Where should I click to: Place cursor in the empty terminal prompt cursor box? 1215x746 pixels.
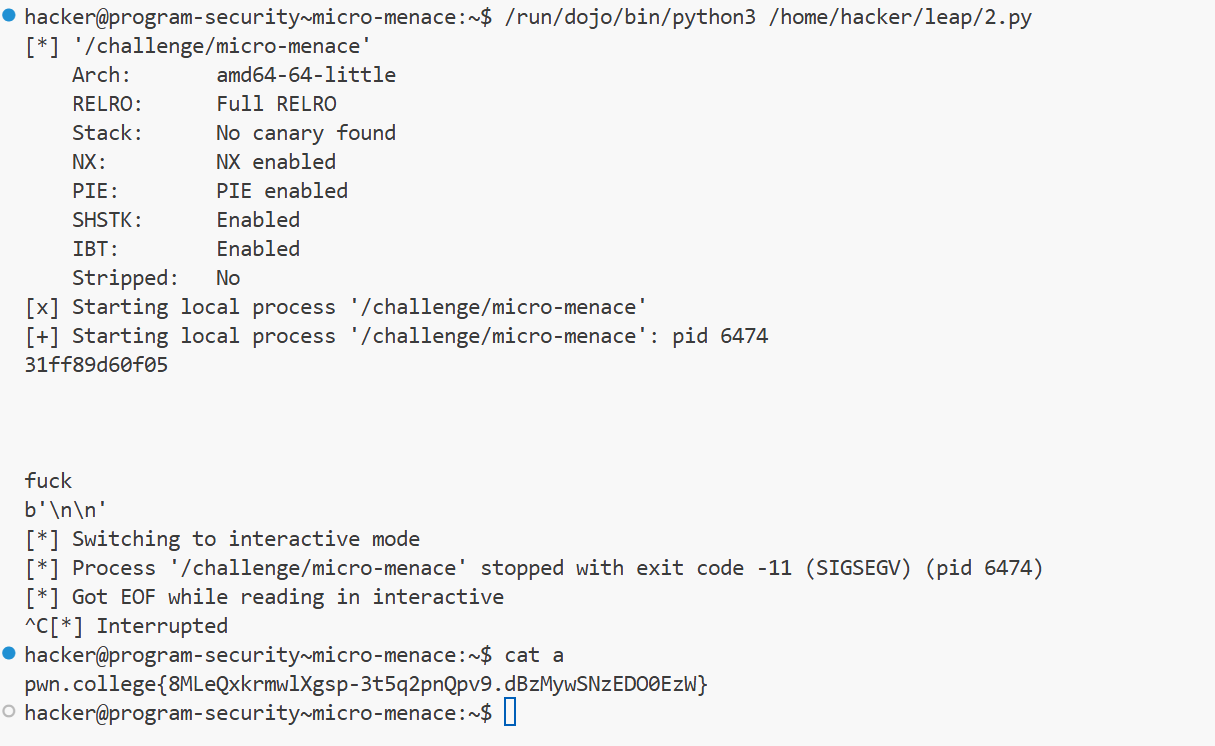point(510,713)
